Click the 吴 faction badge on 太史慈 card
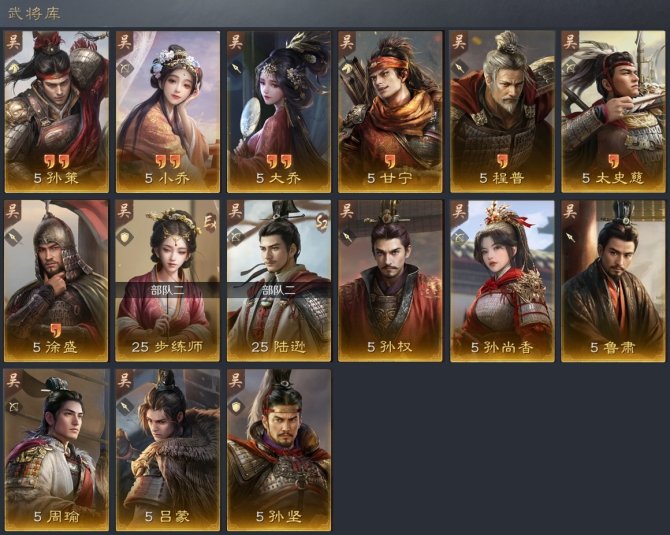 pyautogui.click(x=570, y=42)
